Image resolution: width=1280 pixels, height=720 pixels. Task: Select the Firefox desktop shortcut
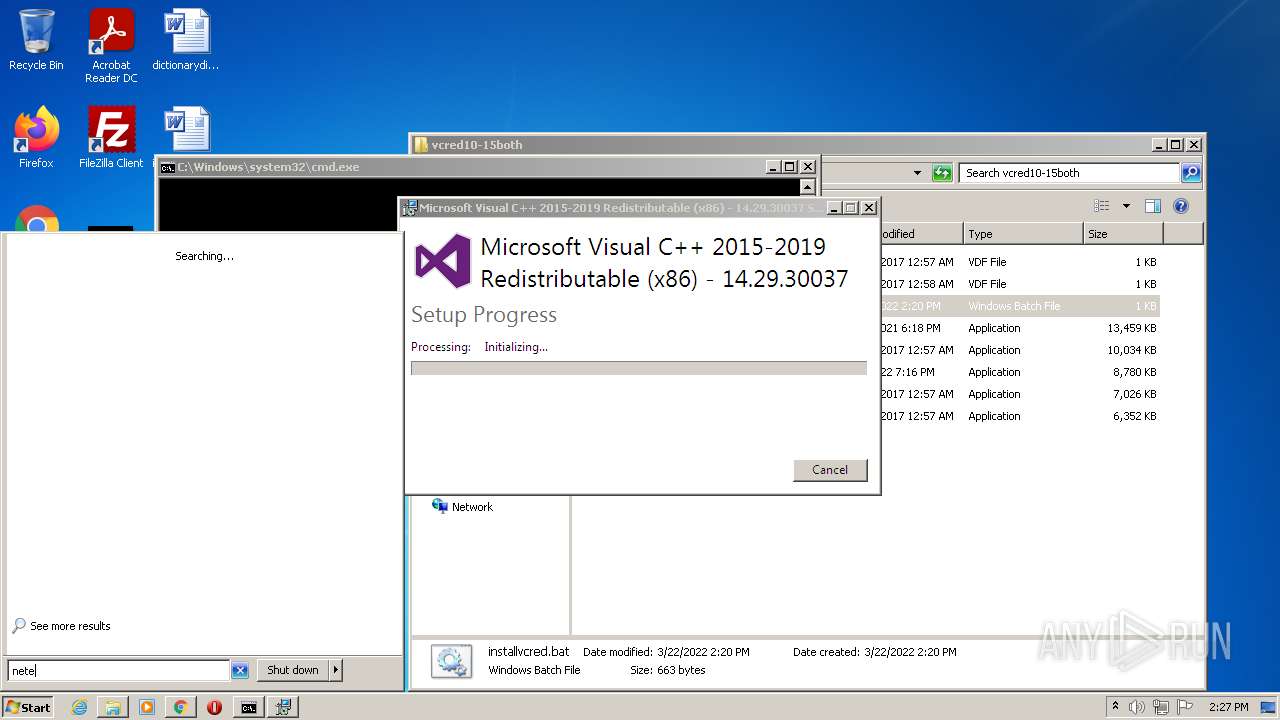36,137
